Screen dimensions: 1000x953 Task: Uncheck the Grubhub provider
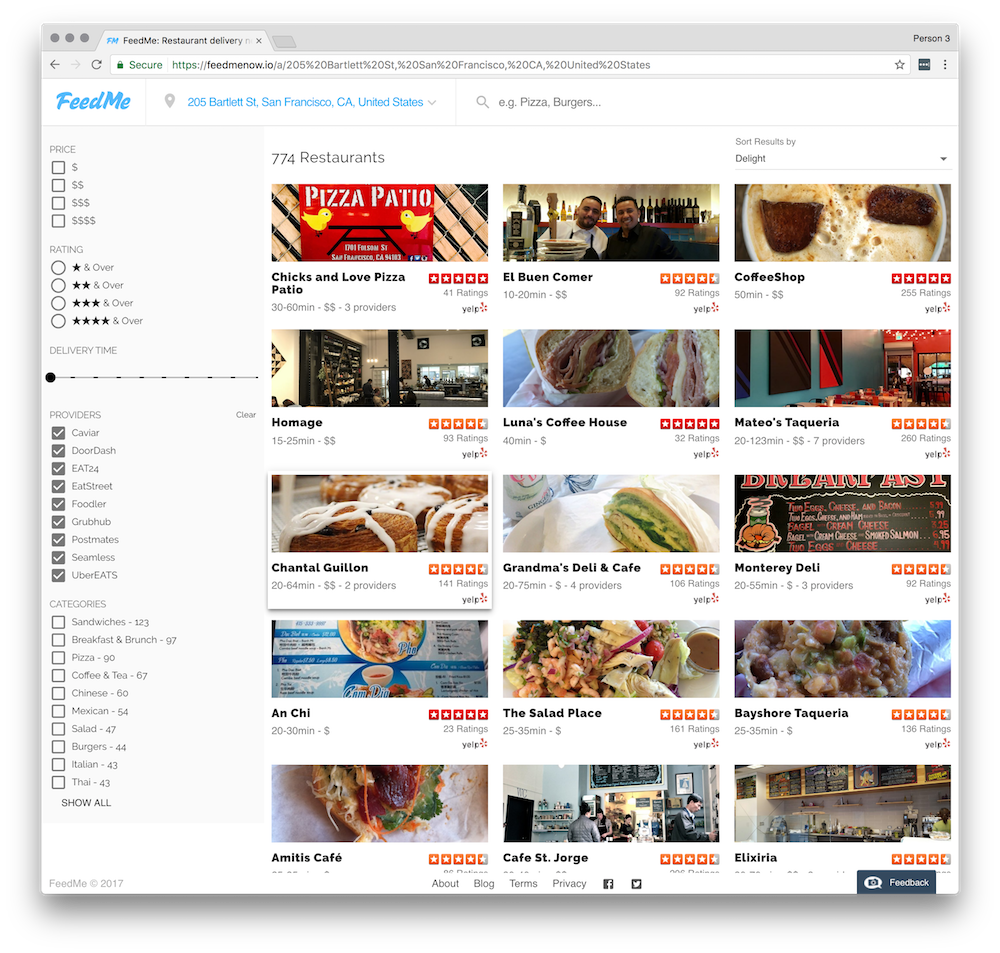tap(58, 522)
